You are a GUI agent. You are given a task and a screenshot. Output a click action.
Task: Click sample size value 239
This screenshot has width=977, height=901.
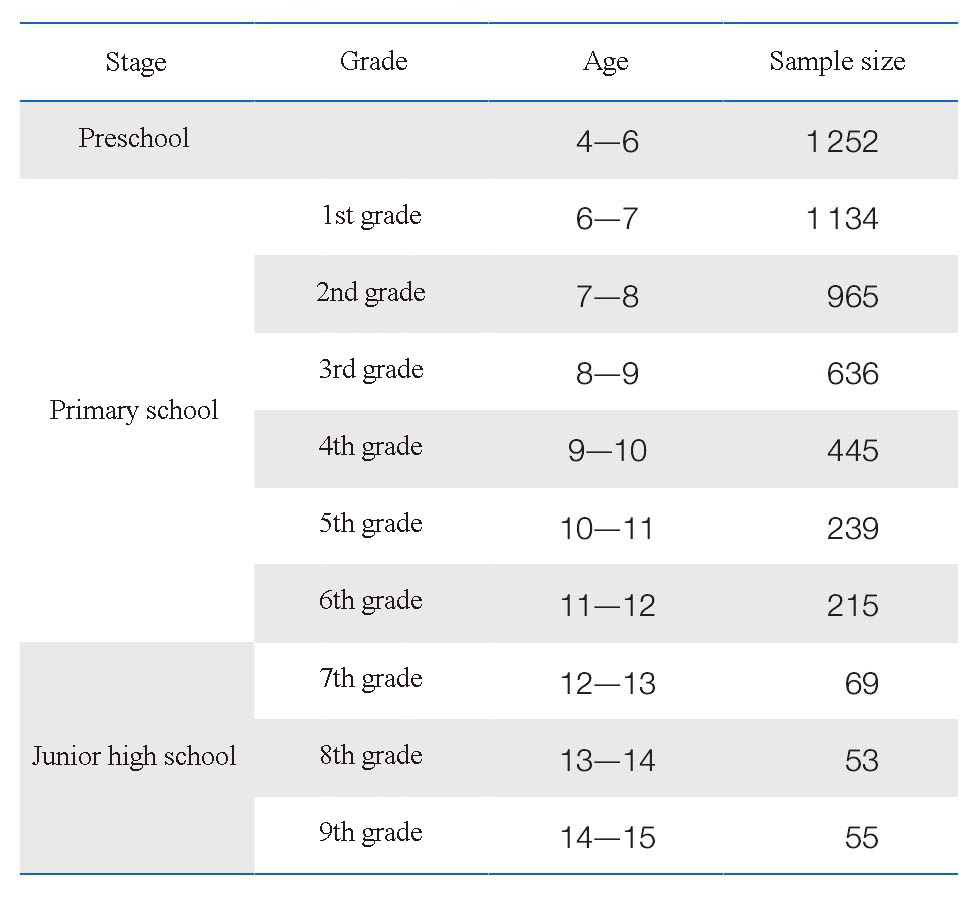pyautogui.click(x=853, y=529)
